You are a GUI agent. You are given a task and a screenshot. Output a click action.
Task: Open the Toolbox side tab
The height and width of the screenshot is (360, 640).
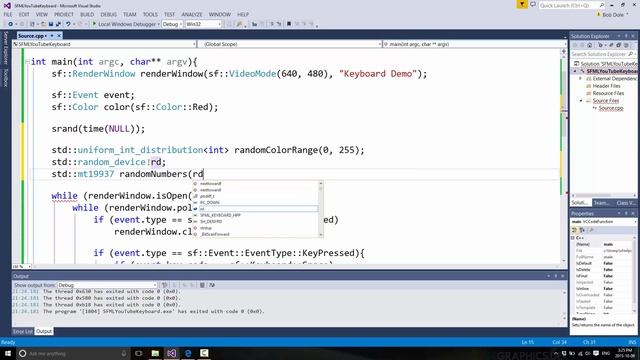click(6, 78)
